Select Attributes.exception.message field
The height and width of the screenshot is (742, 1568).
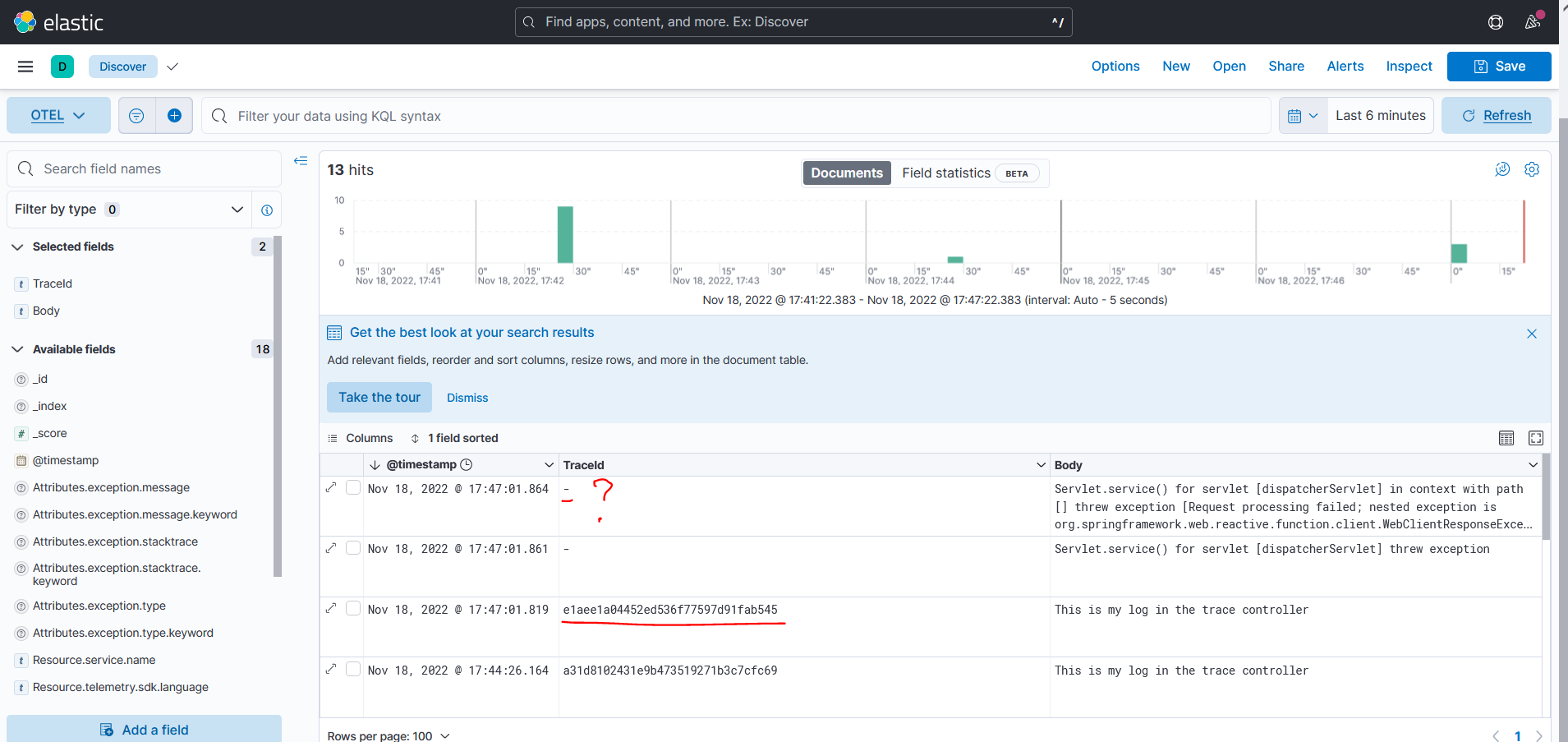[x=111, y=488]
